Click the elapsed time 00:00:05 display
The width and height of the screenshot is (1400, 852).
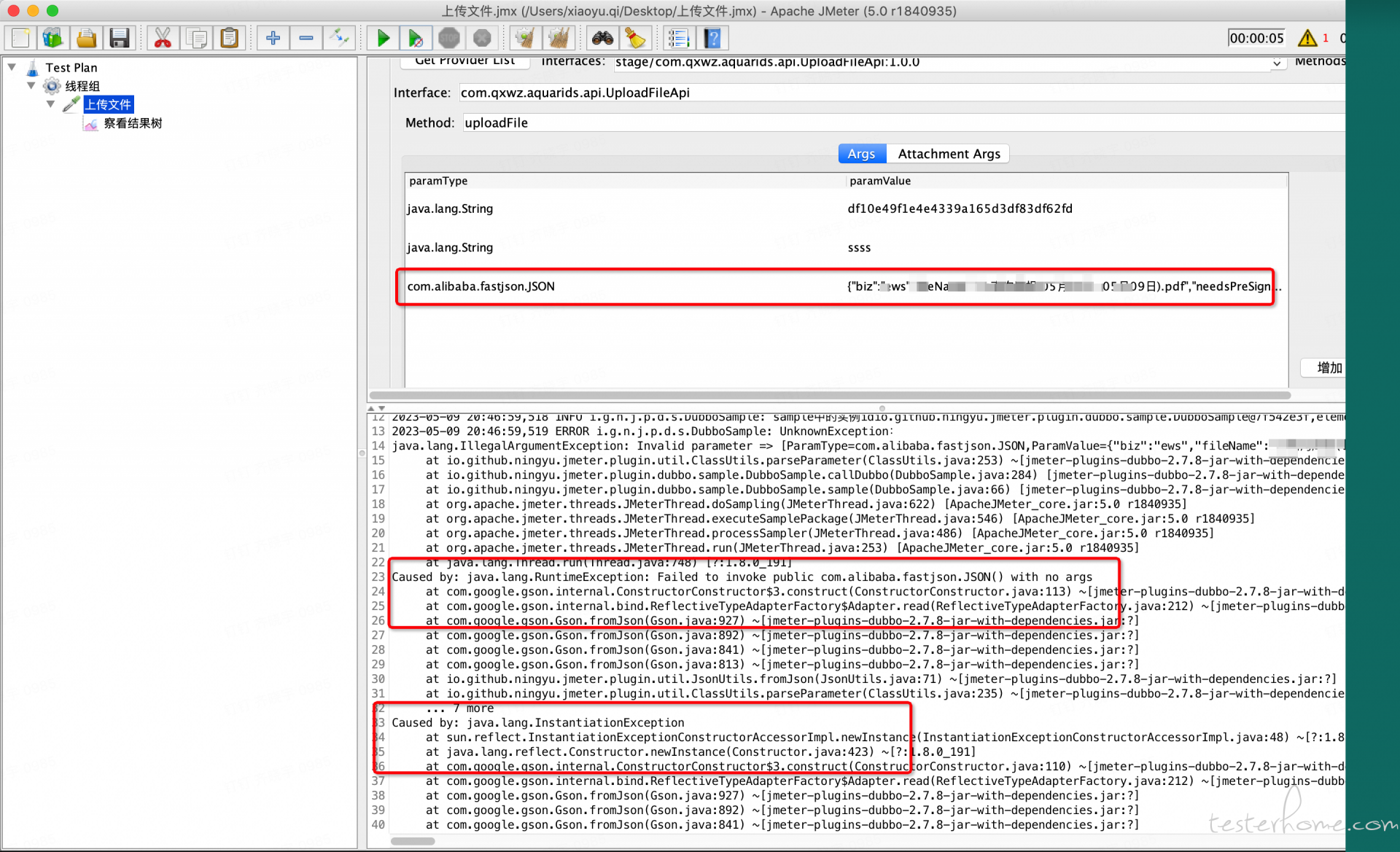[x=1256, y=38]
